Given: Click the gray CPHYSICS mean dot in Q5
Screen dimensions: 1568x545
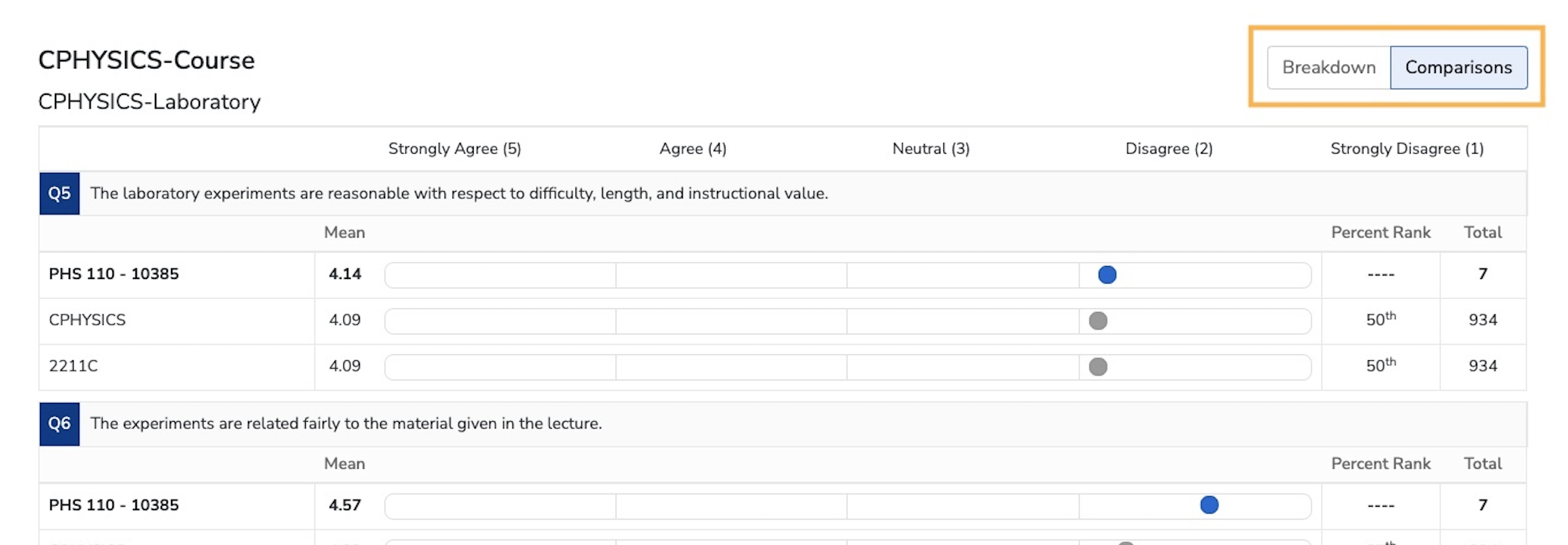Looking at the screenshot, I should (x=1098, y=320).
